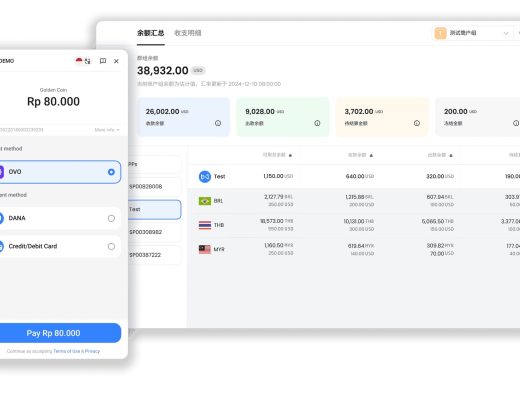Sort by the first balance column arrow

290,155
